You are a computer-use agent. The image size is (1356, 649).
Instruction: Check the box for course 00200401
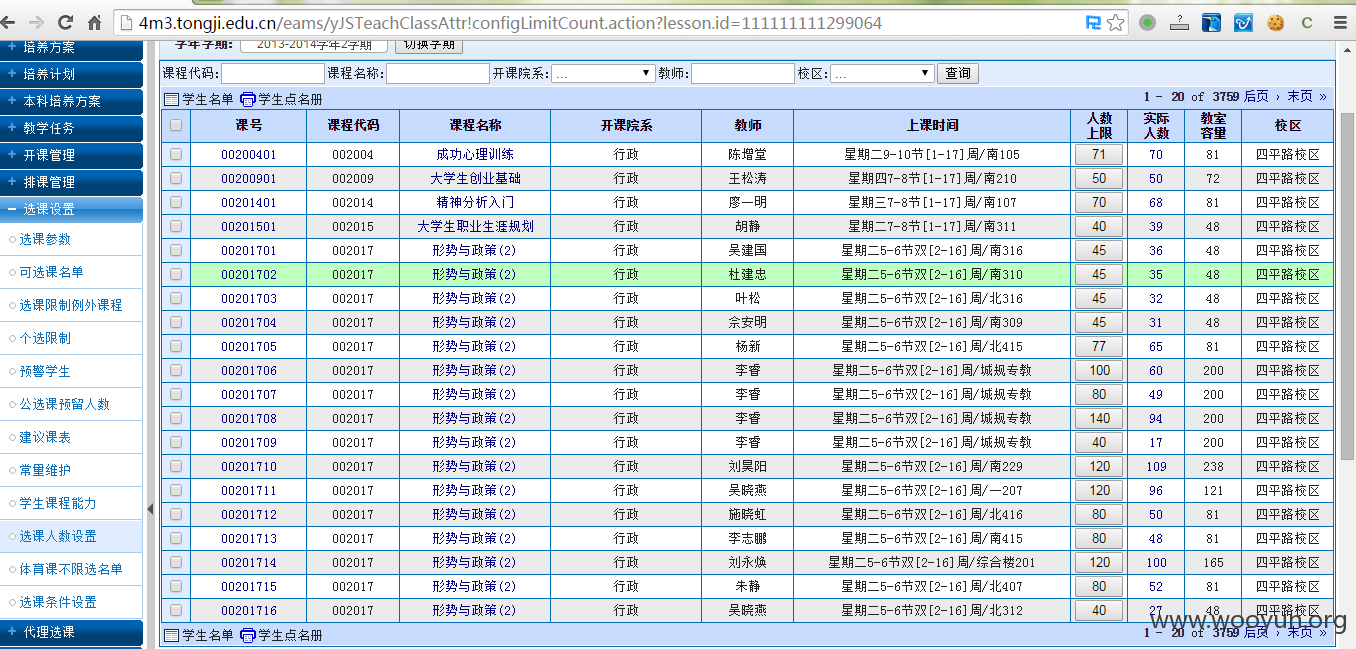176,154
